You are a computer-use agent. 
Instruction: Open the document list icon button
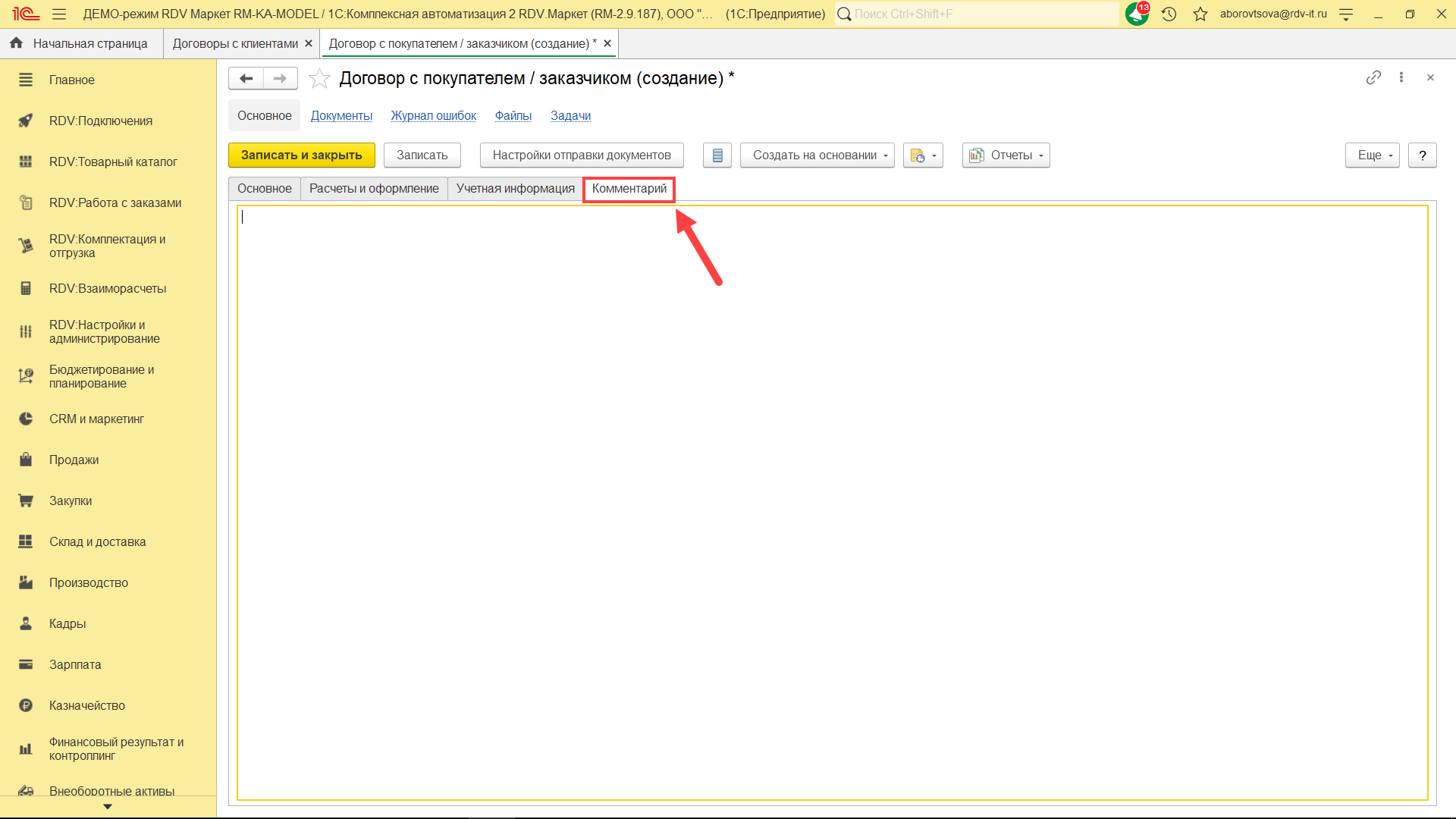(x=717, y=155)
